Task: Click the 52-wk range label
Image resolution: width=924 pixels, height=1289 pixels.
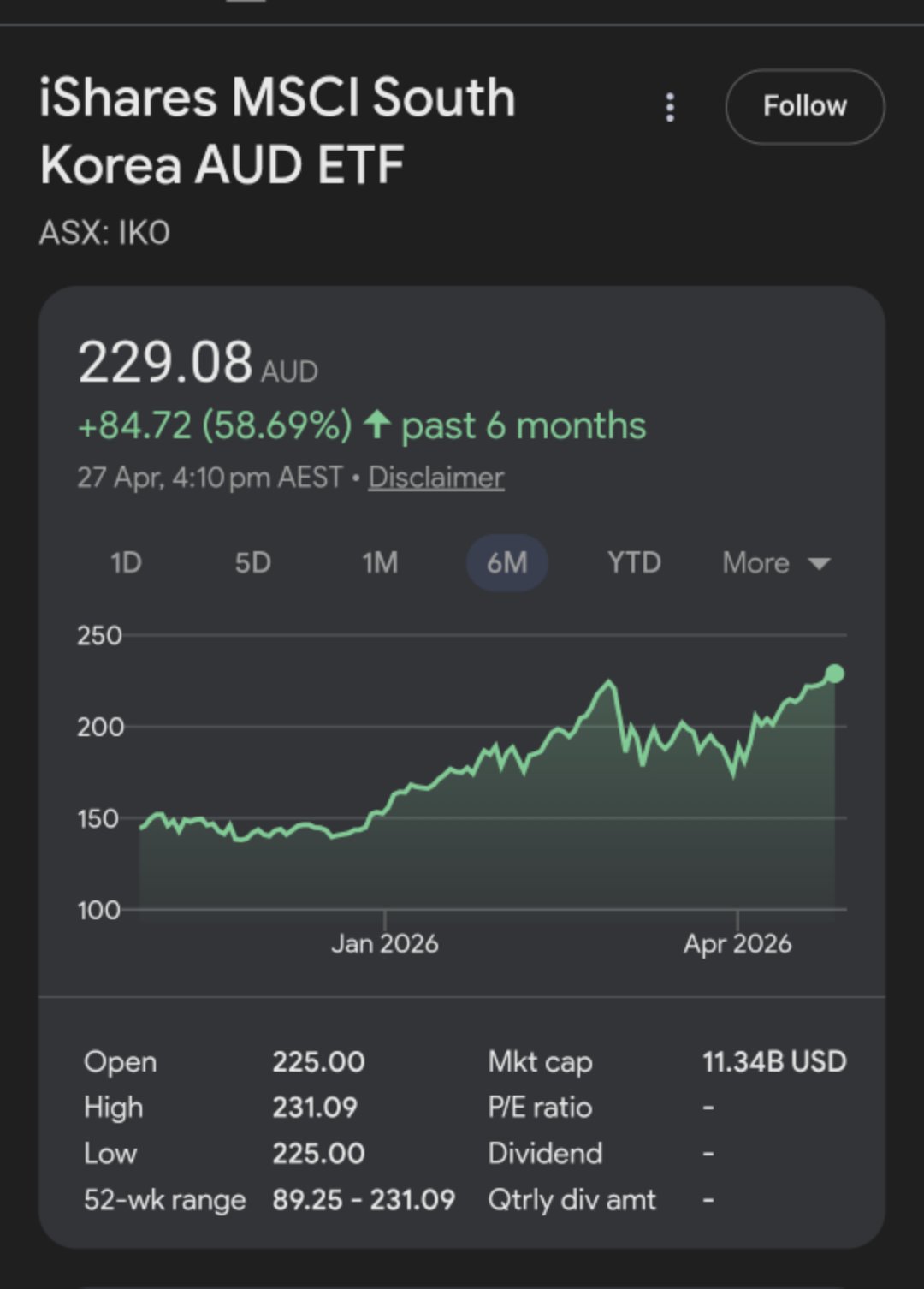Action: coord(164,1200)
